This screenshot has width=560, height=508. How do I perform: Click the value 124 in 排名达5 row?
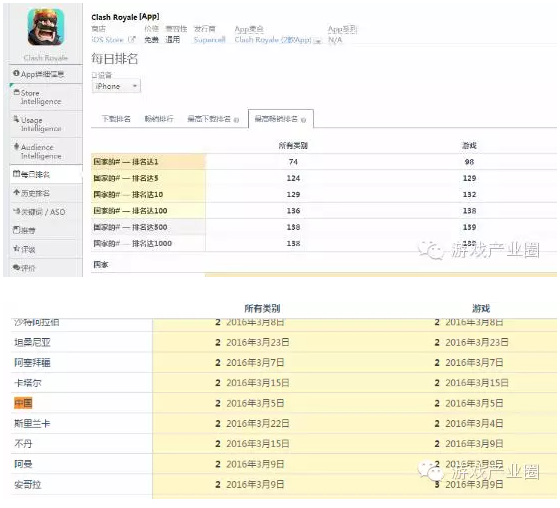pos(293,178)
